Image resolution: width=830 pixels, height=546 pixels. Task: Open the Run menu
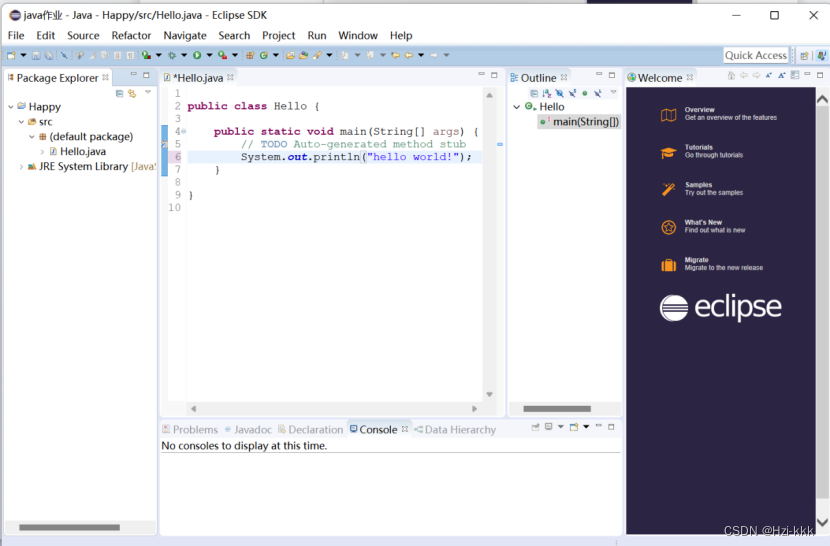pyautogui.click(x=317, y=35)
